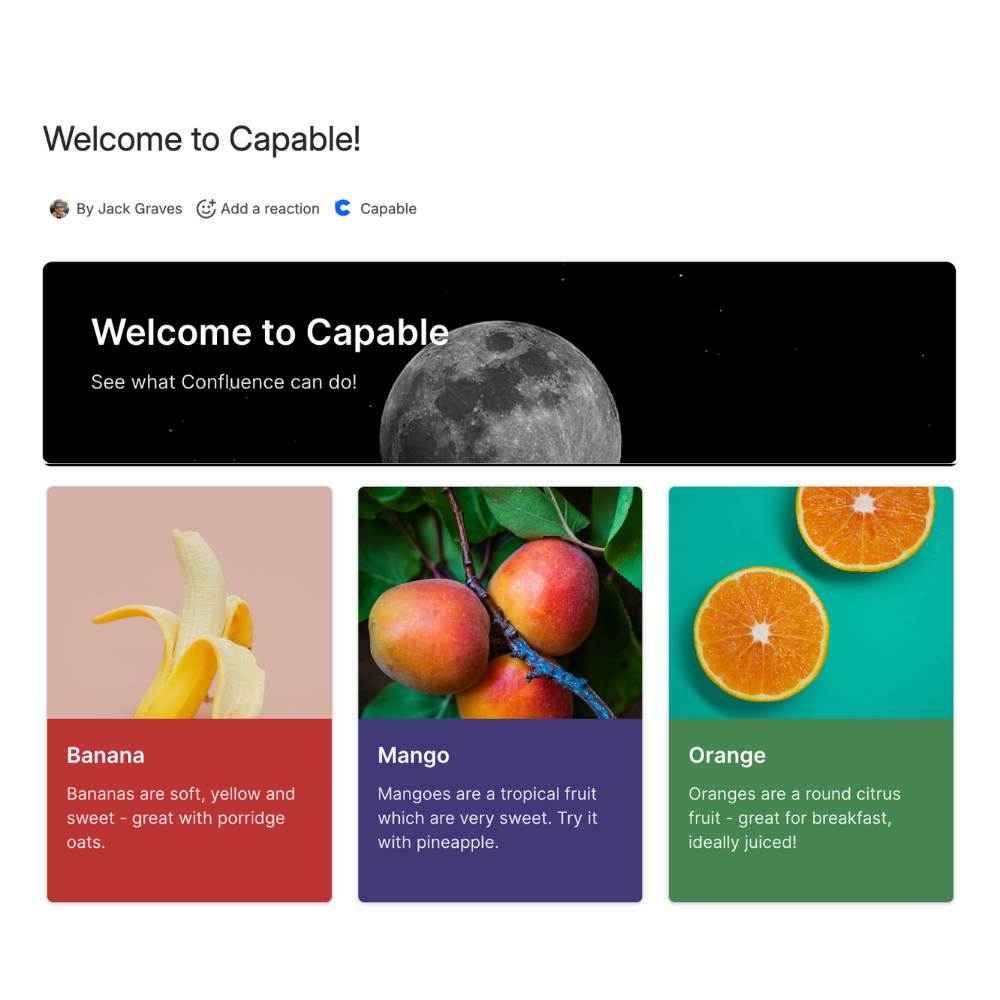Click the purple Mango card description text
This screenshot has height=1000, width=1000.
(x=487, y=818)
